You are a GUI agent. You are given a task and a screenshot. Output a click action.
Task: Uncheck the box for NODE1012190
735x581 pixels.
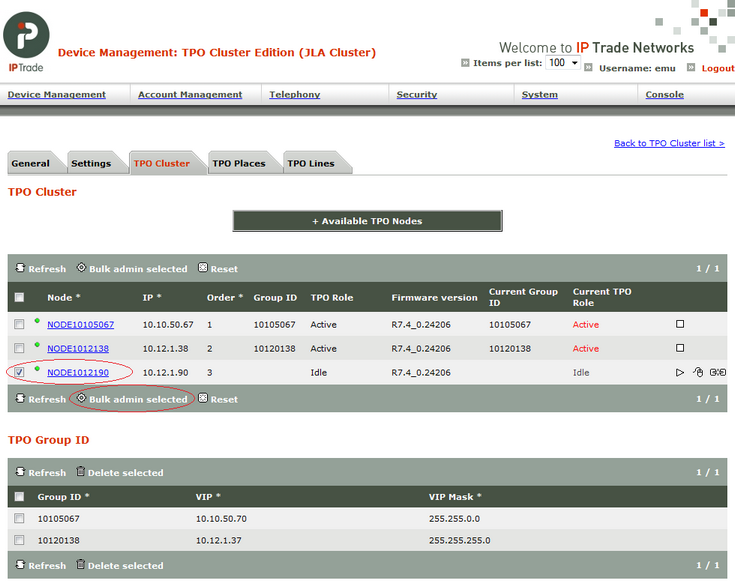coord(19,372)
